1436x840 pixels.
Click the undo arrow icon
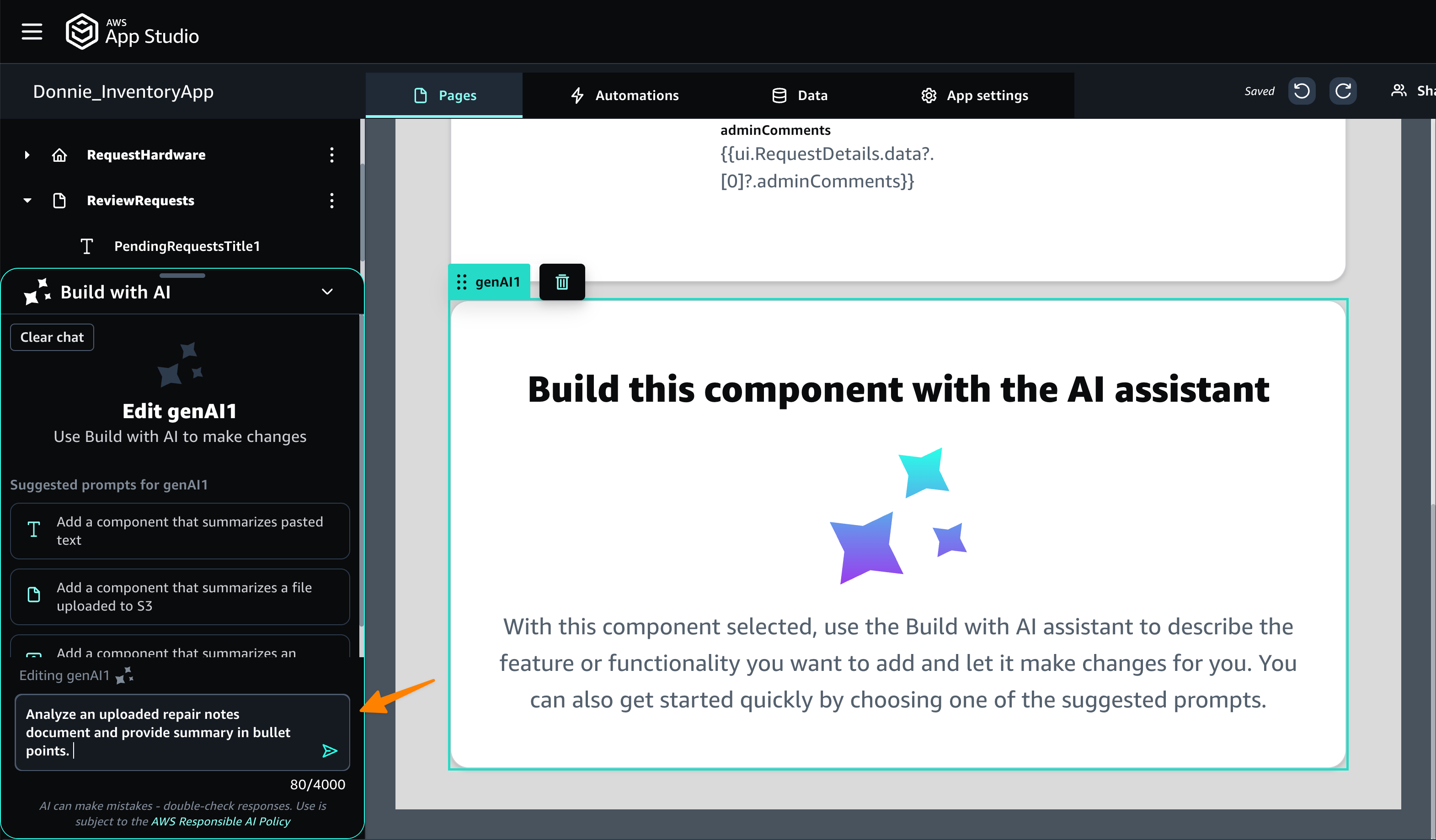(x=1302, y=91)
